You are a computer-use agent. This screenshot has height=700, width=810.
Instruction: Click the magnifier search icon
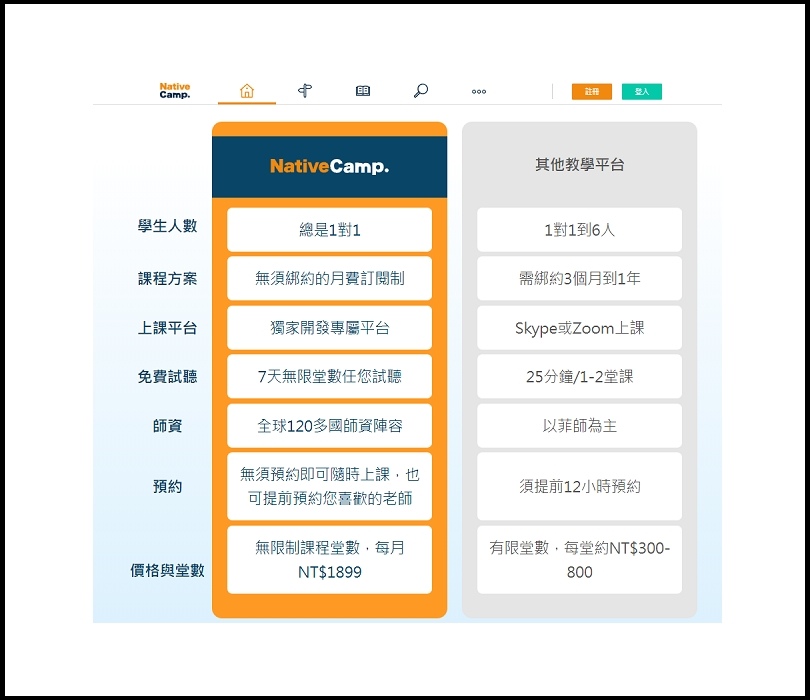tap(421, 91)
